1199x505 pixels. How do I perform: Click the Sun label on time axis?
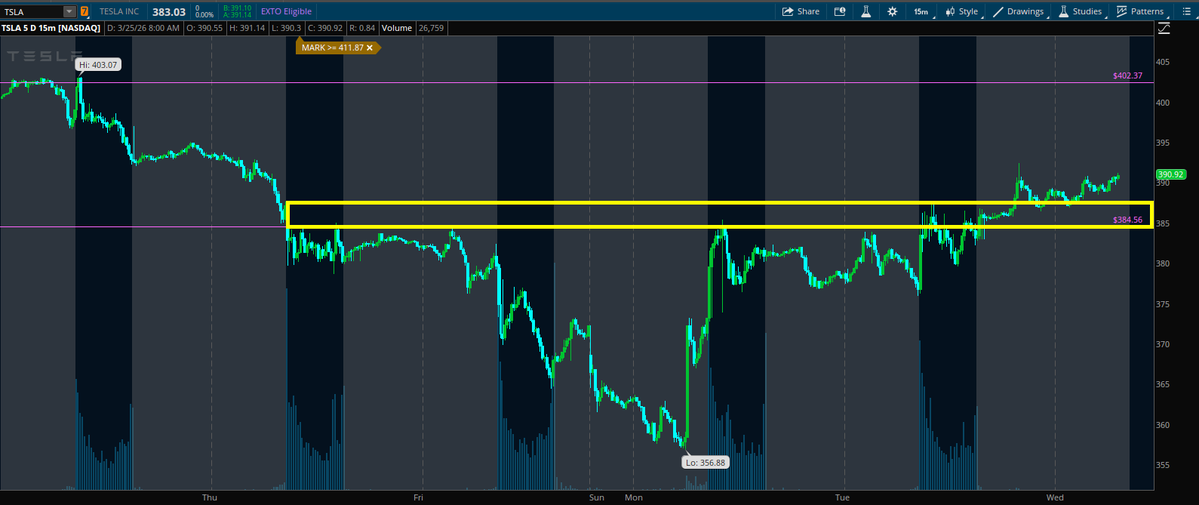pos(596,497)
